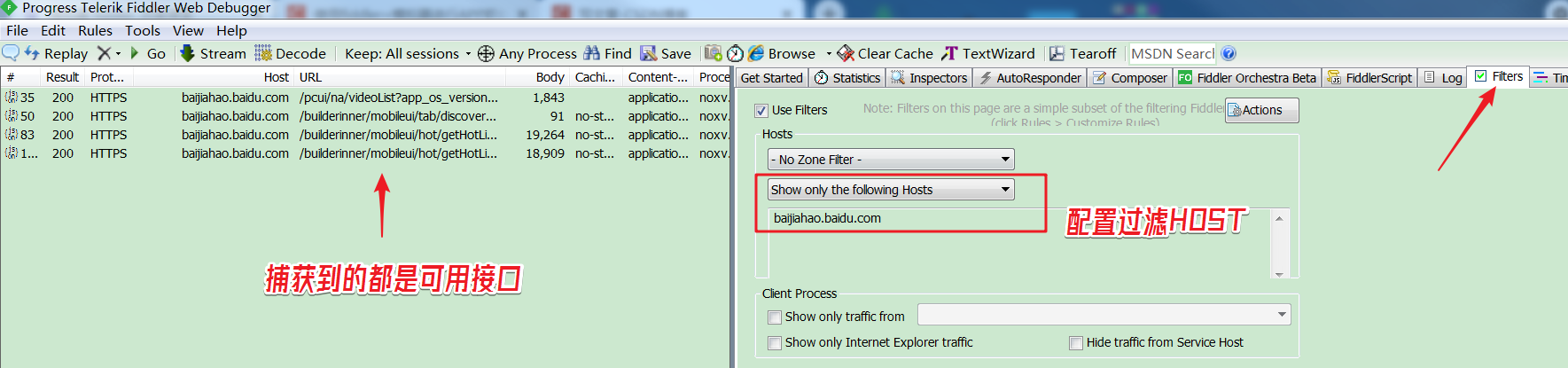Open the Keep: All sessions dropdown
The width and height of the screenshot is (1568, 368).
[x=408, y=53]
